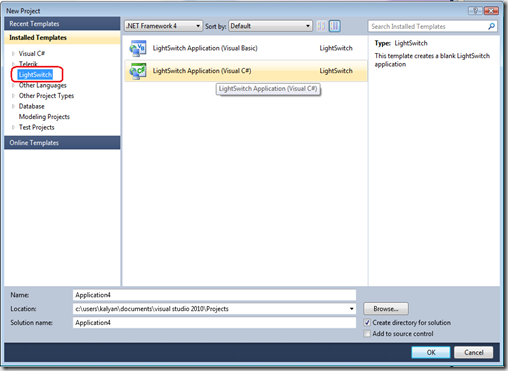The width and height of the screenshot is (508, 371).
Task: Click the OK button
Action: (431, 352)
